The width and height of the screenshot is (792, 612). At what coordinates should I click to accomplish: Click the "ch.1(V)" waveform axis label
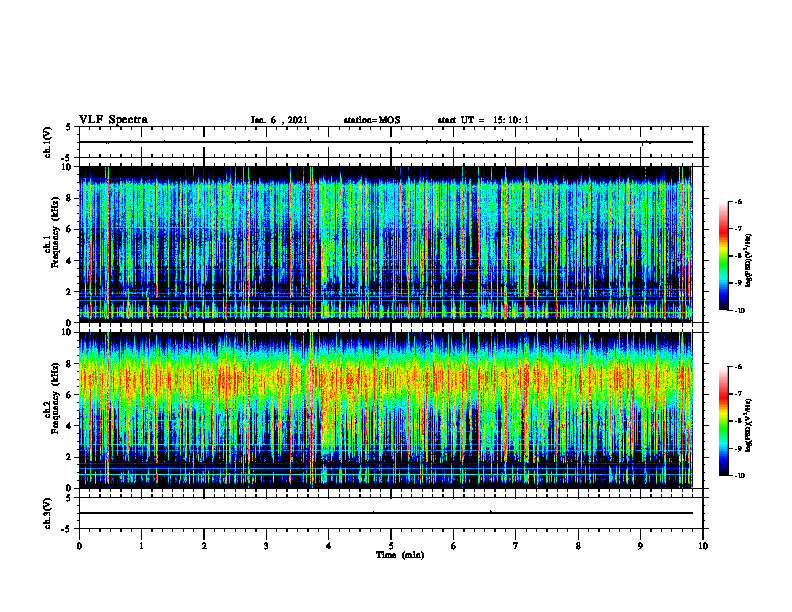tap(48, 142)
